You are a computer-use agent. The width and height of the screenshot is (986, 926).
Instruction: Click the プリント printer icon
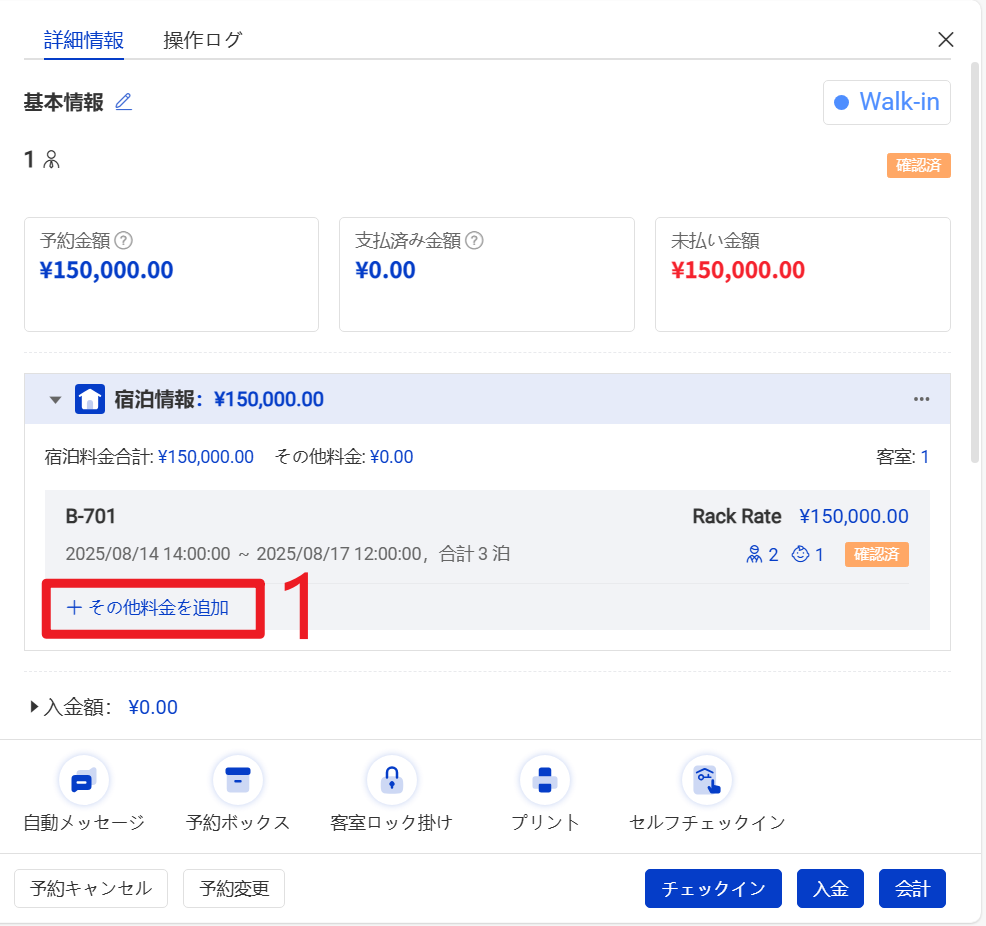[545, 780]
